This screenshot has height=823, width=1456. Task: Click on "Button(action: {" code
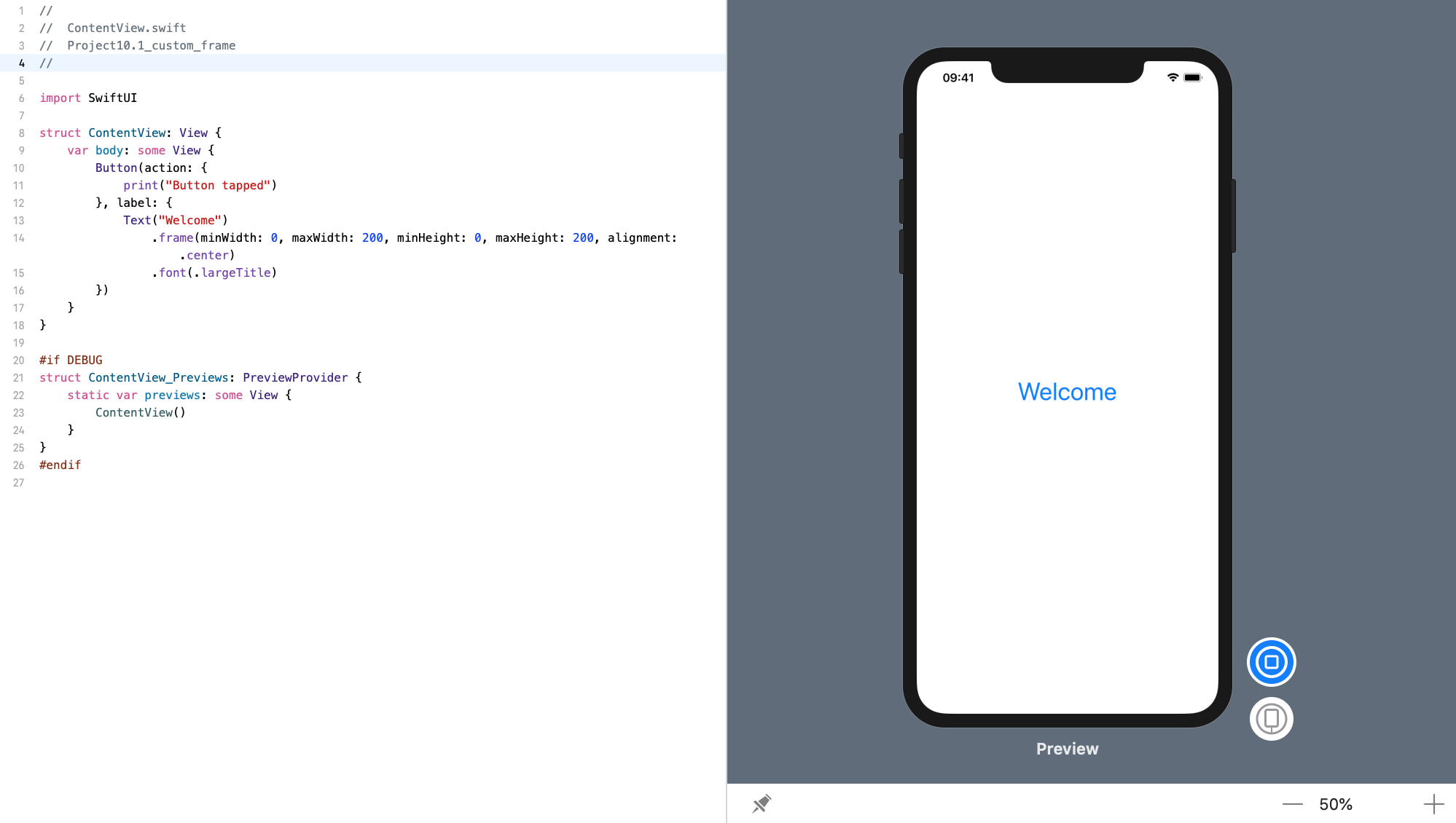point(152,168)
